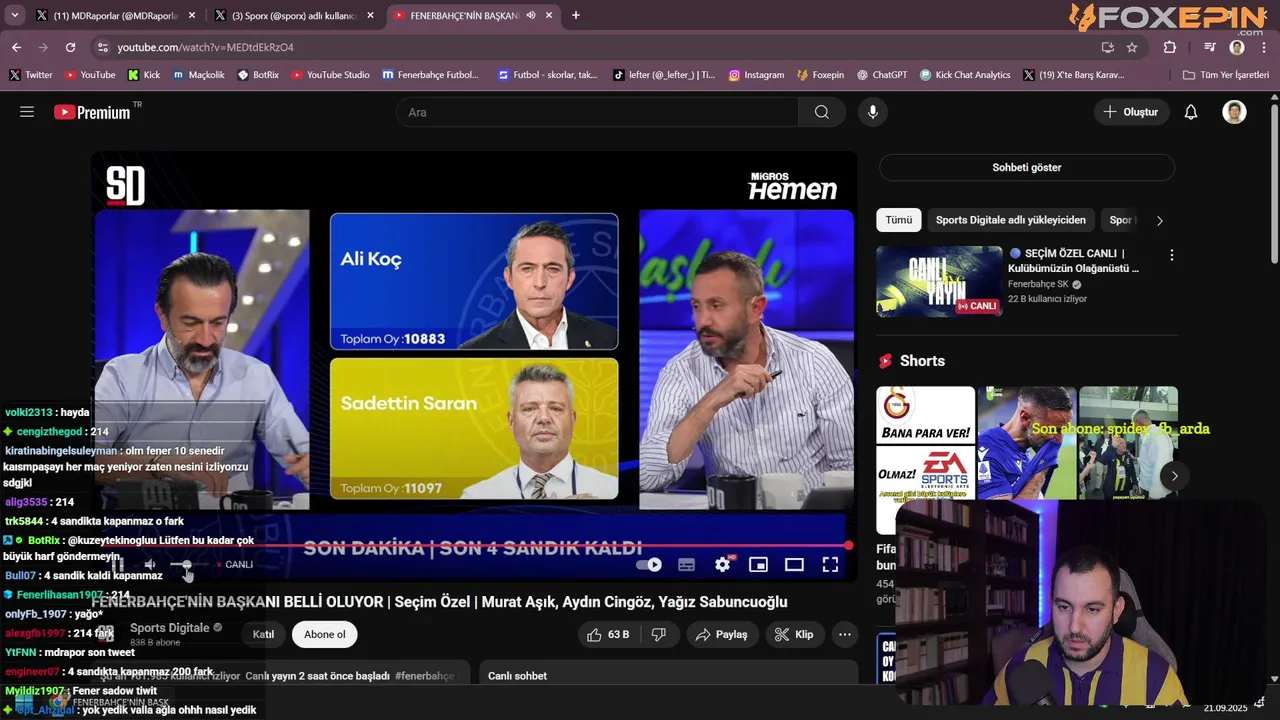
Task: Open Sports Digitale channel link
Action: (x=170, y=627)
